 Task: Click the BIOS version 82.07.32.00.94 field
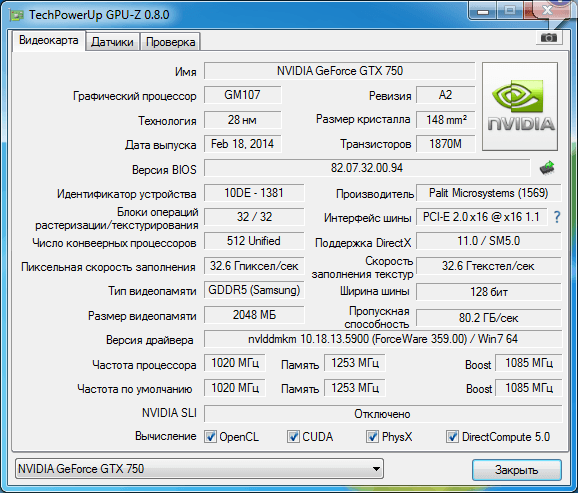(x=367, y=168)
